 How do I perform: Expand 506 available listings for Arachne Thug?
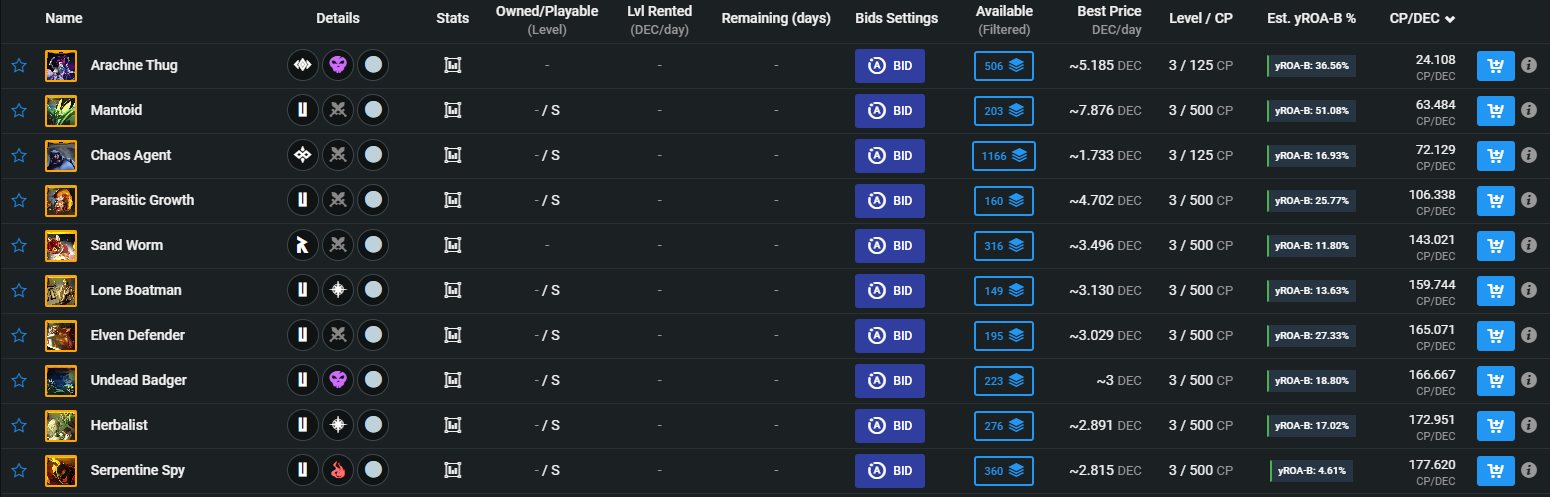pos(1004,66)
